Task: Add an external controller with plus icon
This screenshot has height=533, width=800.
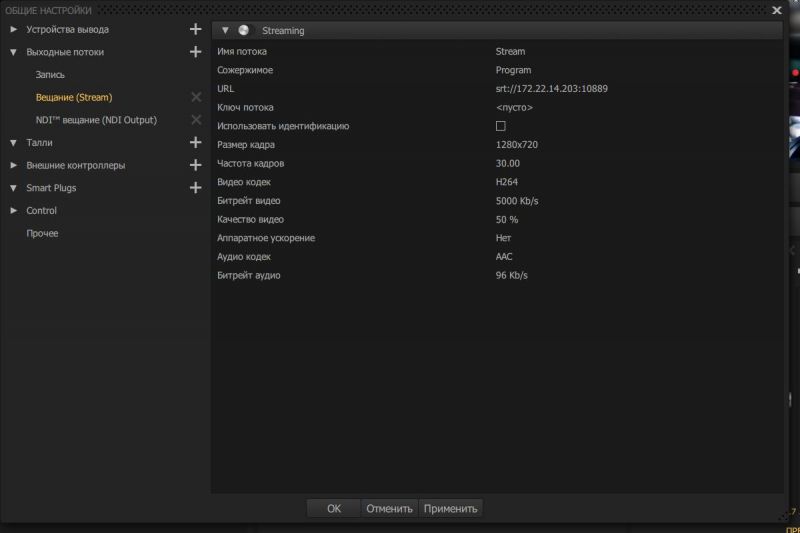Action: tap(195, 165)
